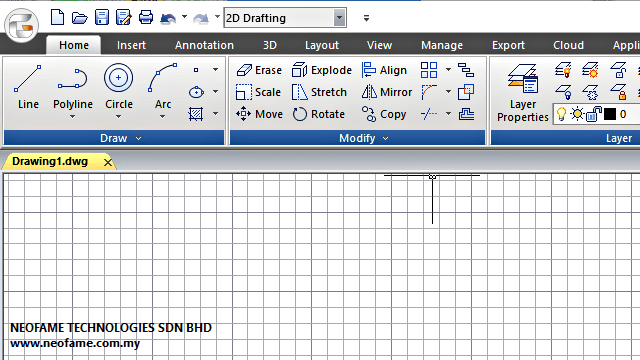Viewport: 640px width, 360px height.
Task: Open the Array tool dropdown arrow
Action: coord(448,70)
